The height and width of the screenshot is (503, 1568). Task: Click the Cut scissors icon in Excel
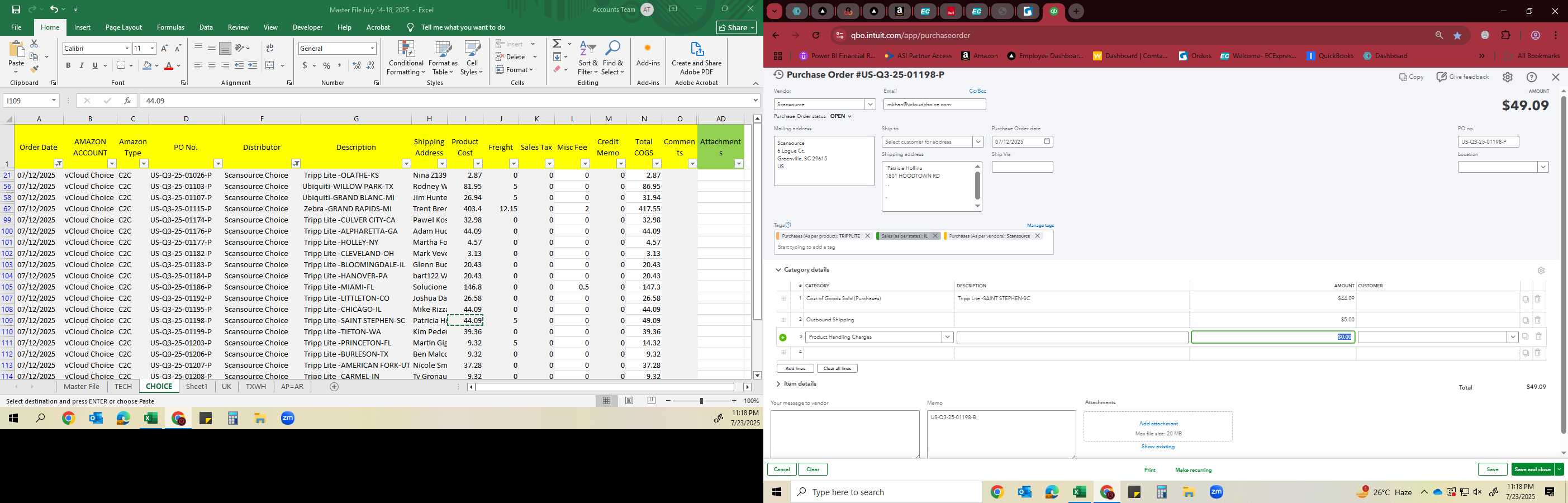(x=34, y=44)
